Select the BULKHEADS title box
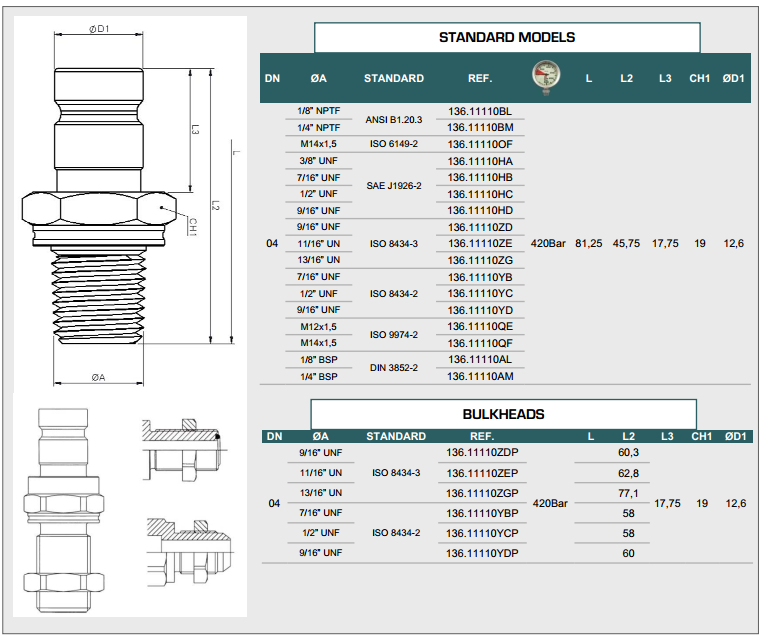The height and width of the screenshot is (640, 771). point(503,413)
